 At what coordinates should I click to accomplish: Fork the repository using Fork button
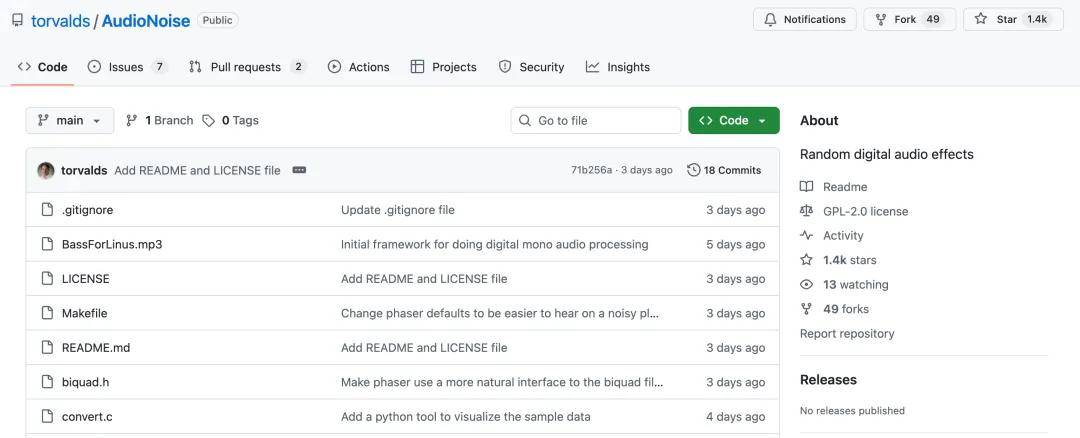pos(910,19)
